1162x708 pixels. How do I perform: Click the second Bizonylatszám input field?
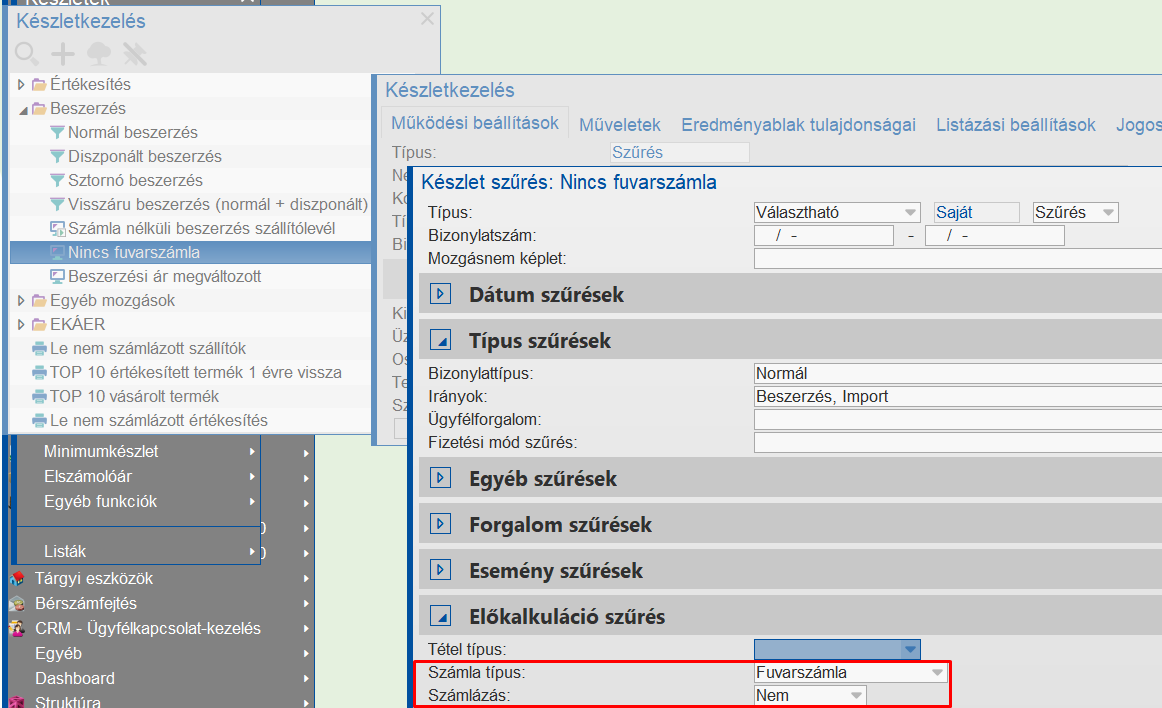click(995, 235)
